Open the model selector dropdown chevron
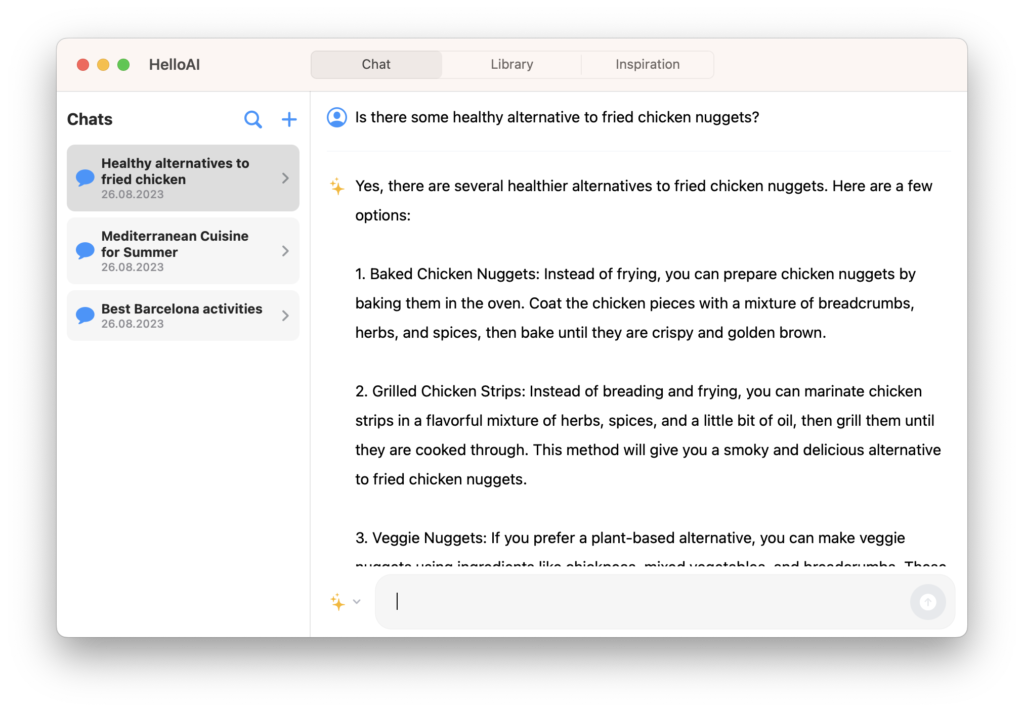The height and width of the screenshot is (712, 1024). (357, 602)
